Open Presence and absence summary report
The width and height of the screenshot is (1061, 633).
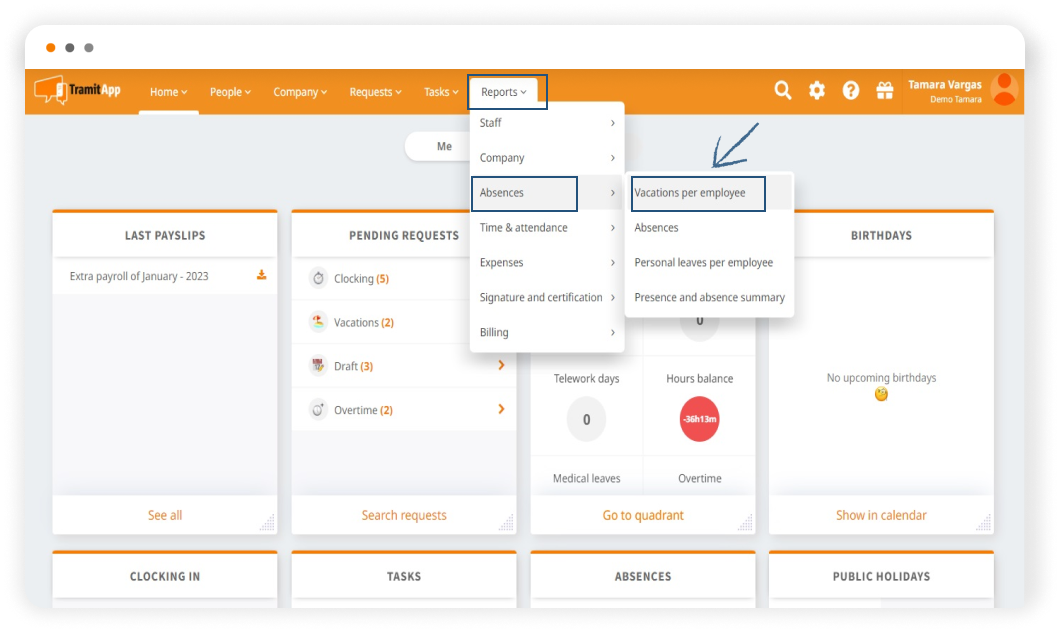[x=709, y=297]
